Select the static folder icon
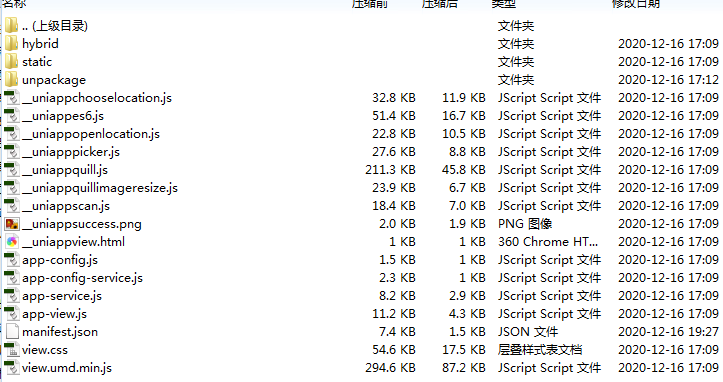 11,61
